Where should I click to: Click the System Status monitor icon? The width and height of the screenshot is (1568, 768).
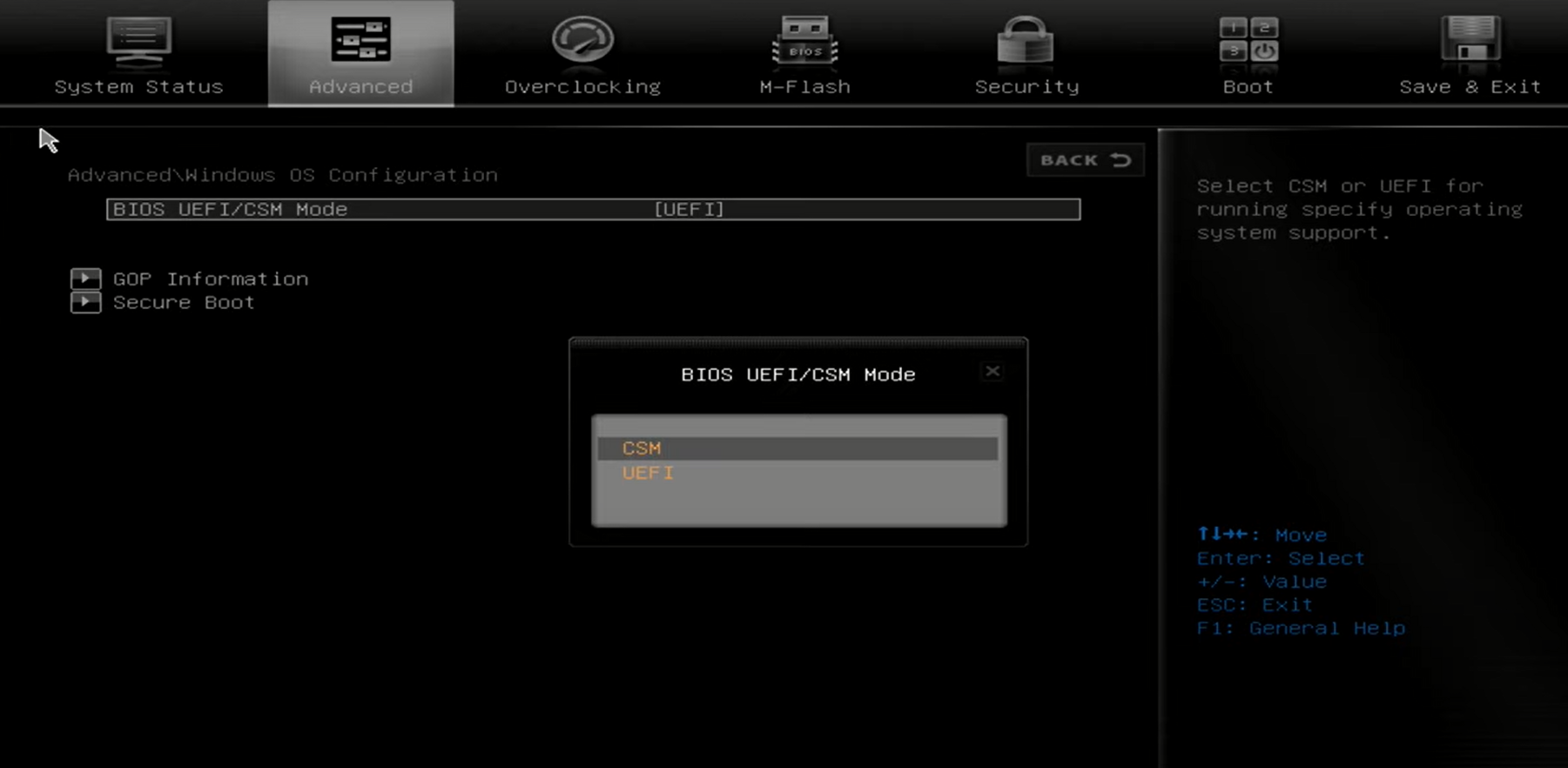(138, 40)
